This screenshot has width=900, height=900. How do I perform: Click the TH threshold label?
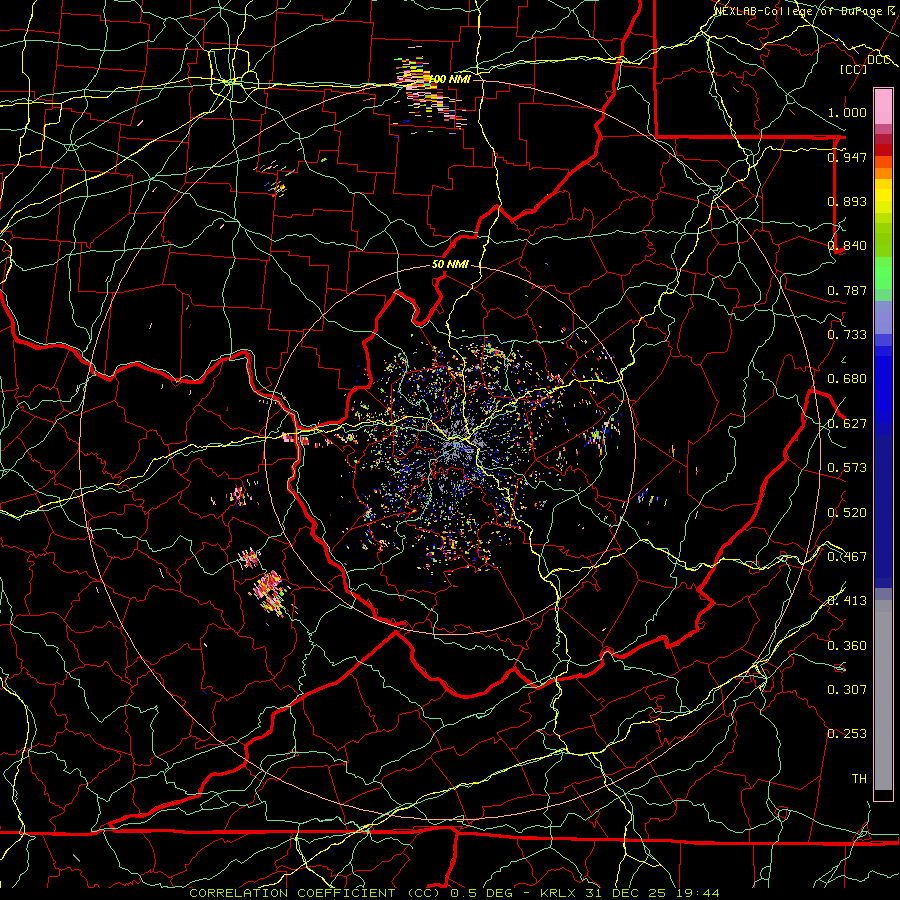tap(859, 778)
